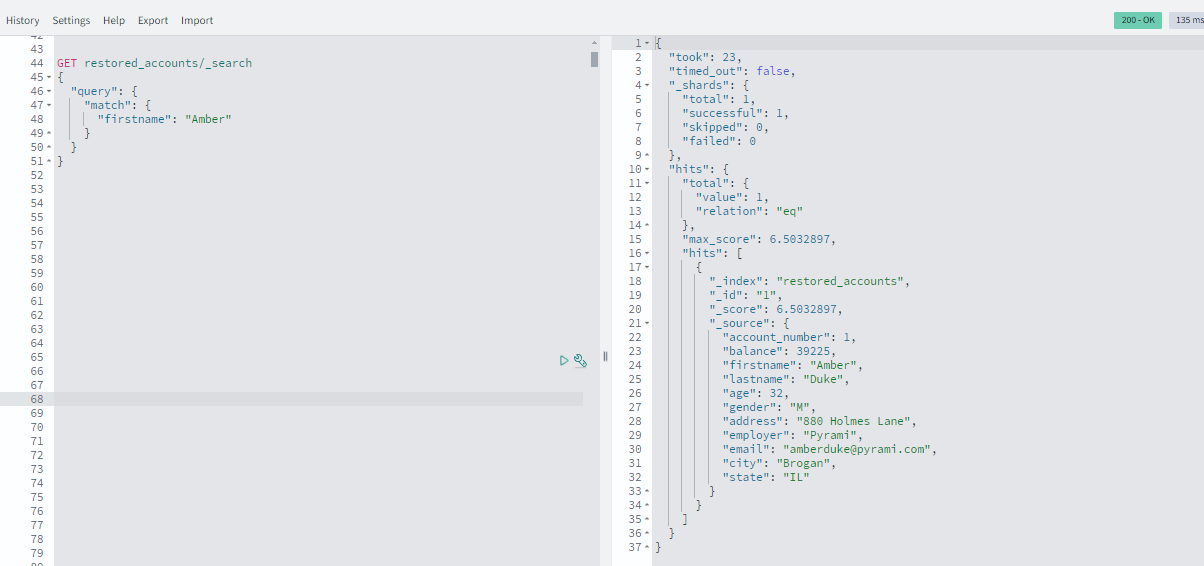
Task: Click the "relation": "eq" line
Action: tap(749, 211)
